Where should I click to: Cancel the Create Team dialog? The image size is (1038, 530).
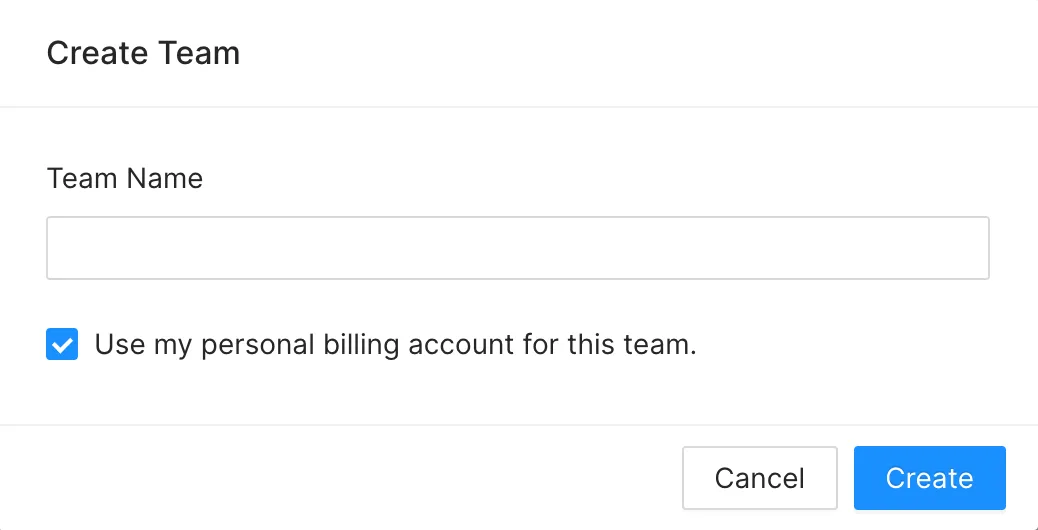tap(760, 478)
